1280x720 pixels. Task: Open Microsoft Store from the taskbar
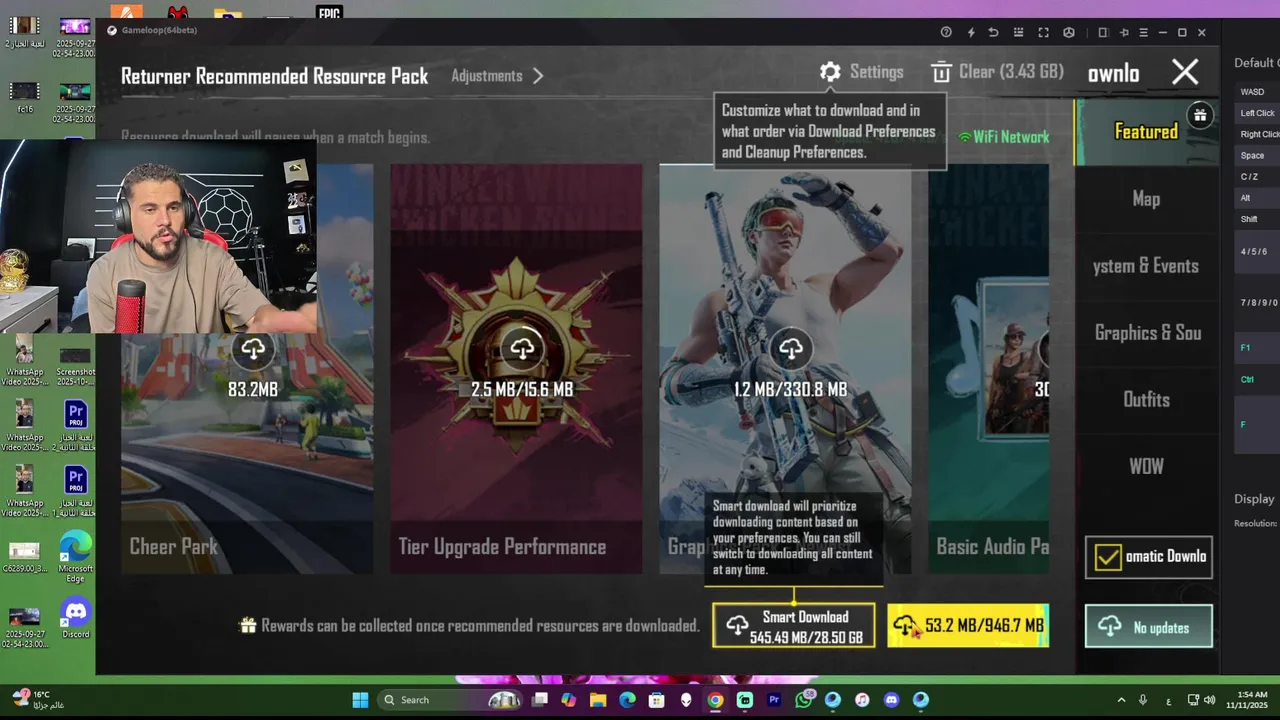(x=657, y=700)
